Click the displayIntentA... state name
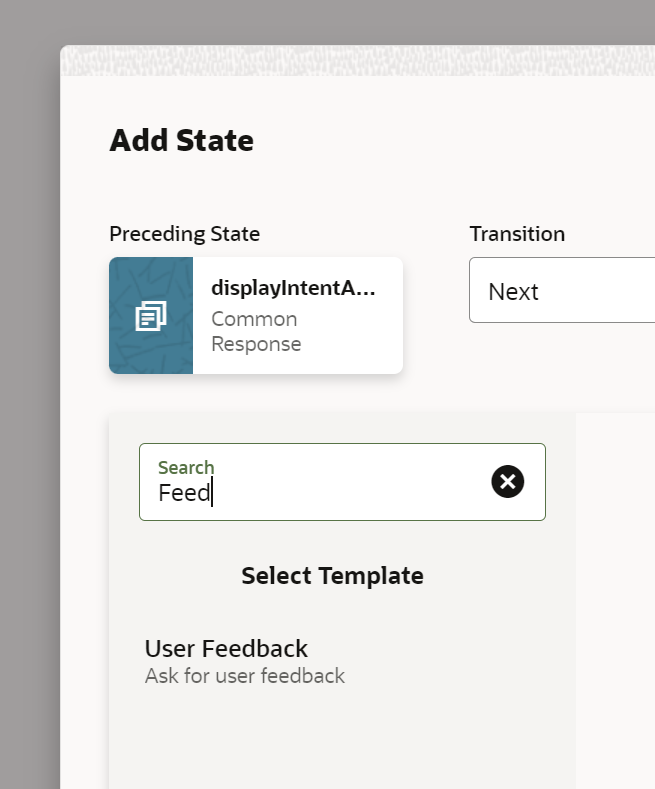Image resolution: width=655 pixels, height=789 pixels. point(293,288)
